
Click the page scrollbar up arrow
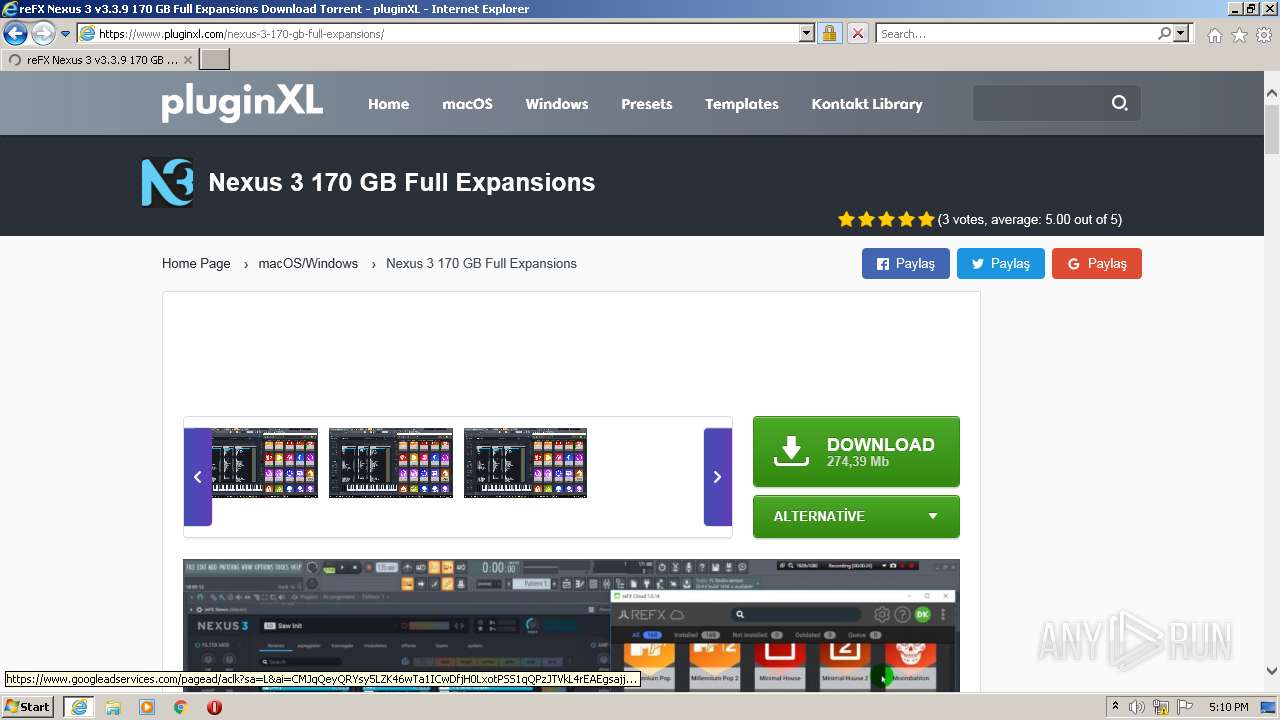point(1272,94)
